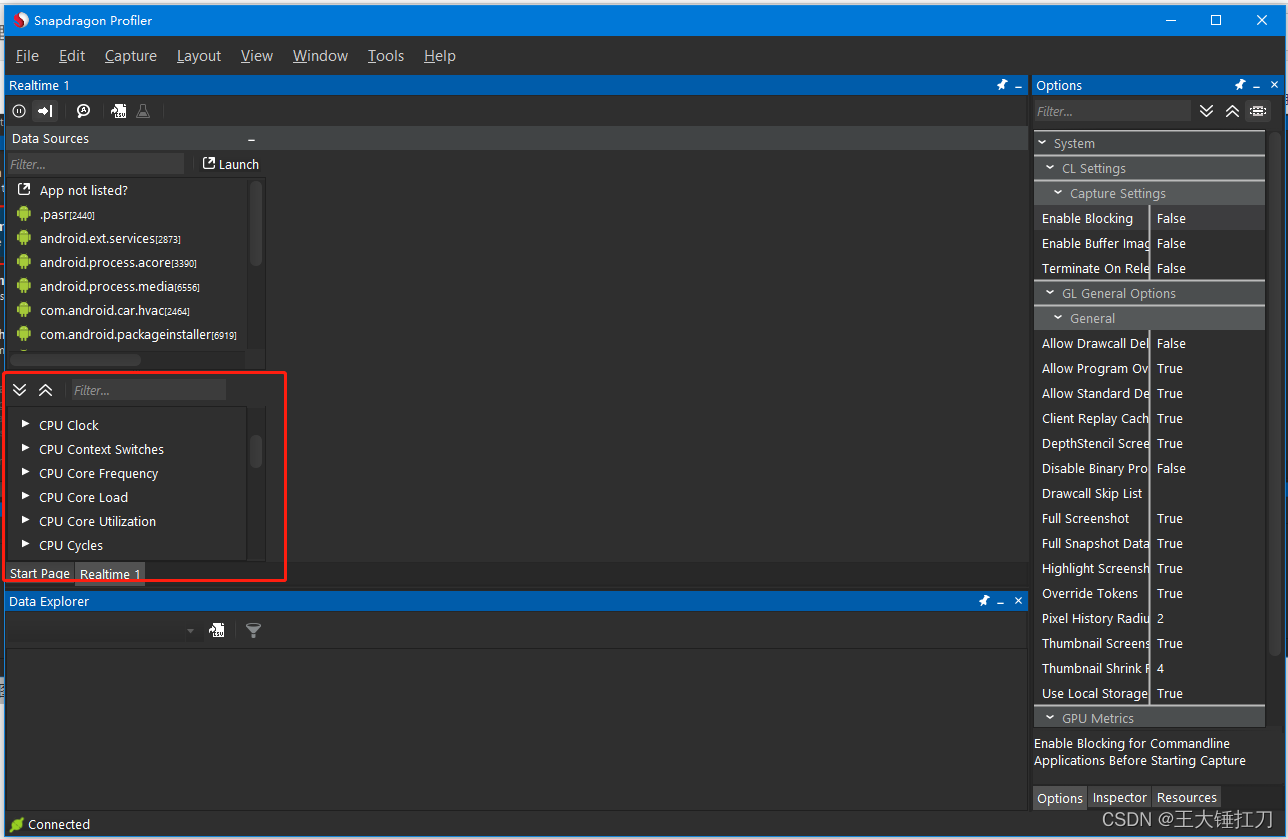Pause the realtime capture

pos(19,111)
